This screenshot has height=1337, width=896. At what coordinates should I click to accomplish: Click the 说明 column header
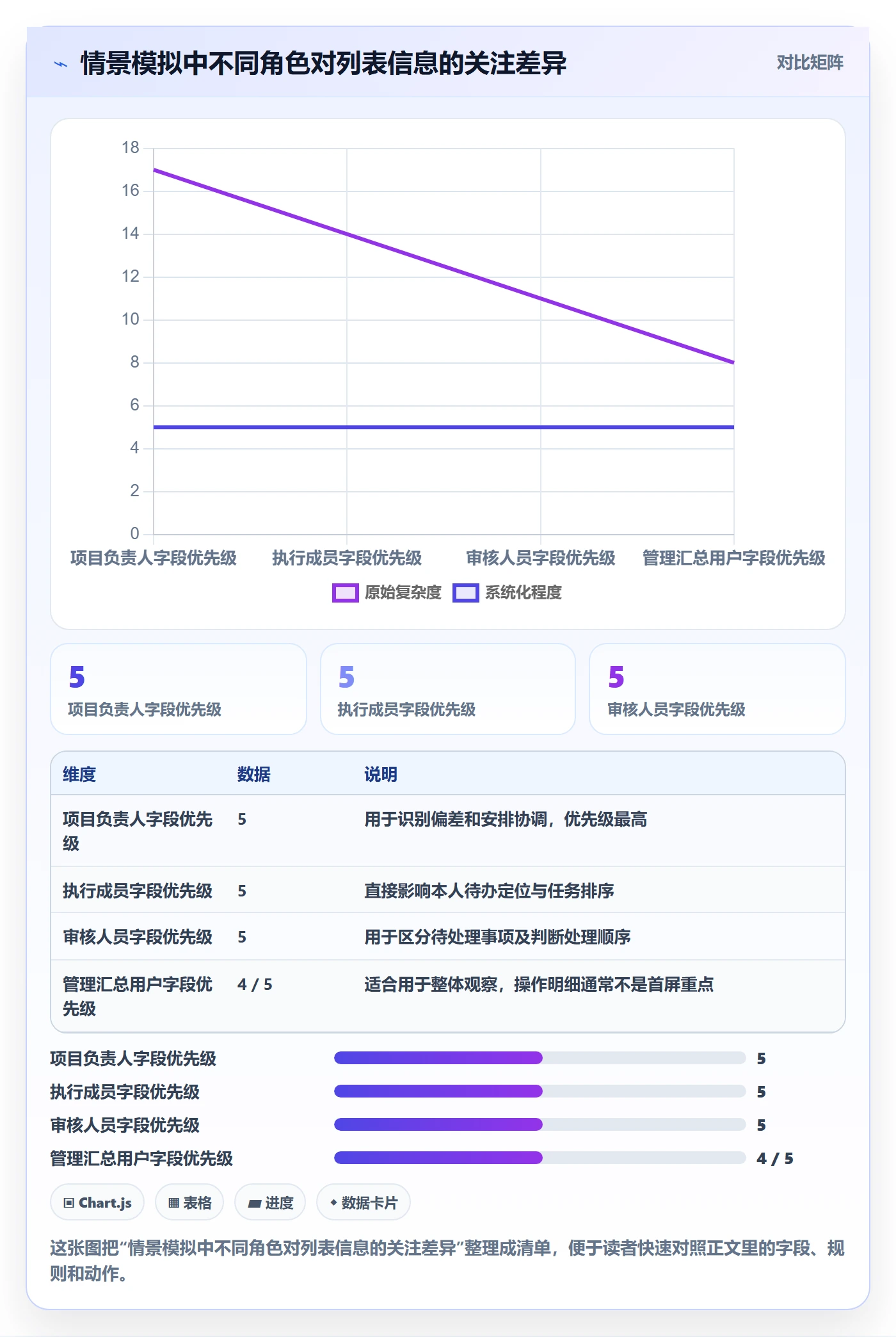tap(381, 774)
